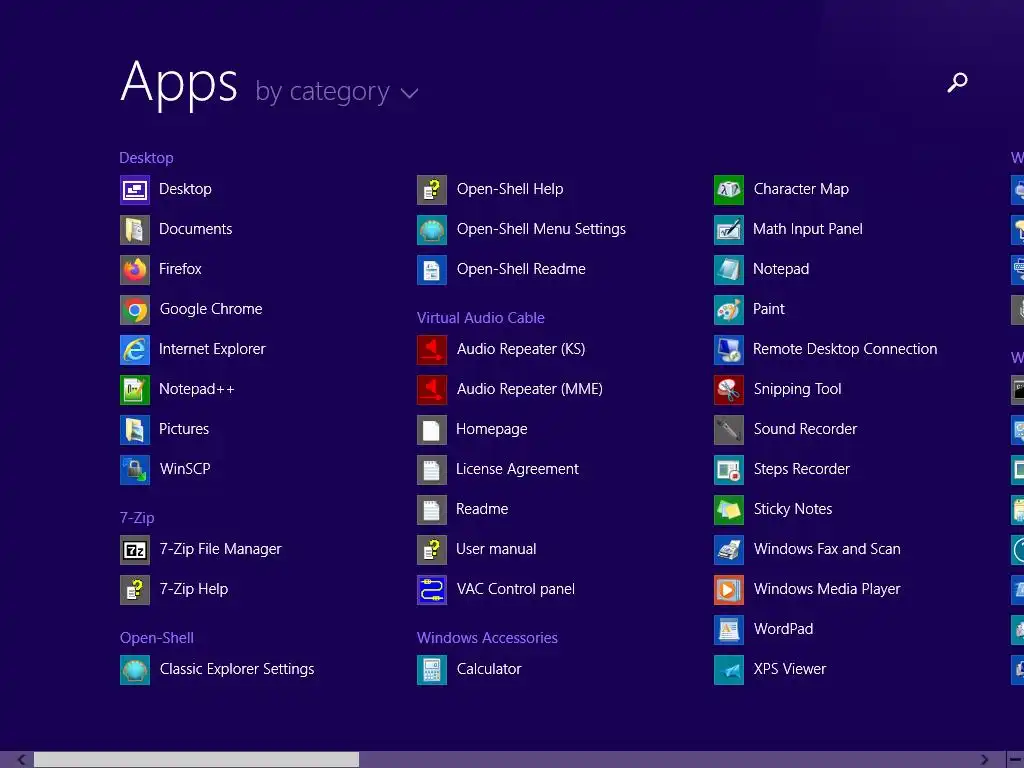Launch the Windows Media Player icon
The image size is (1024, 768).
[x=729, y=590]
